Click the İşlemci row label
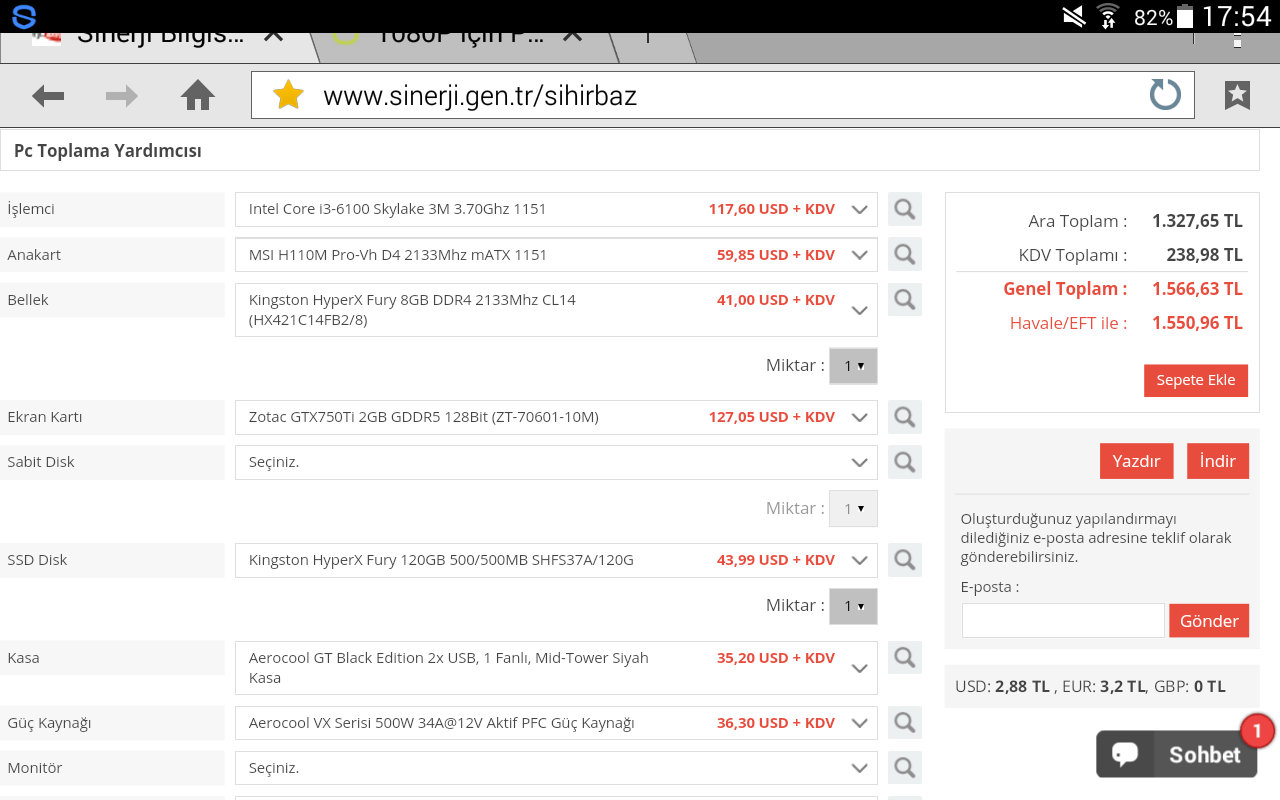The width and height of the screenshot is (1280, 800). tap(31, 209)
